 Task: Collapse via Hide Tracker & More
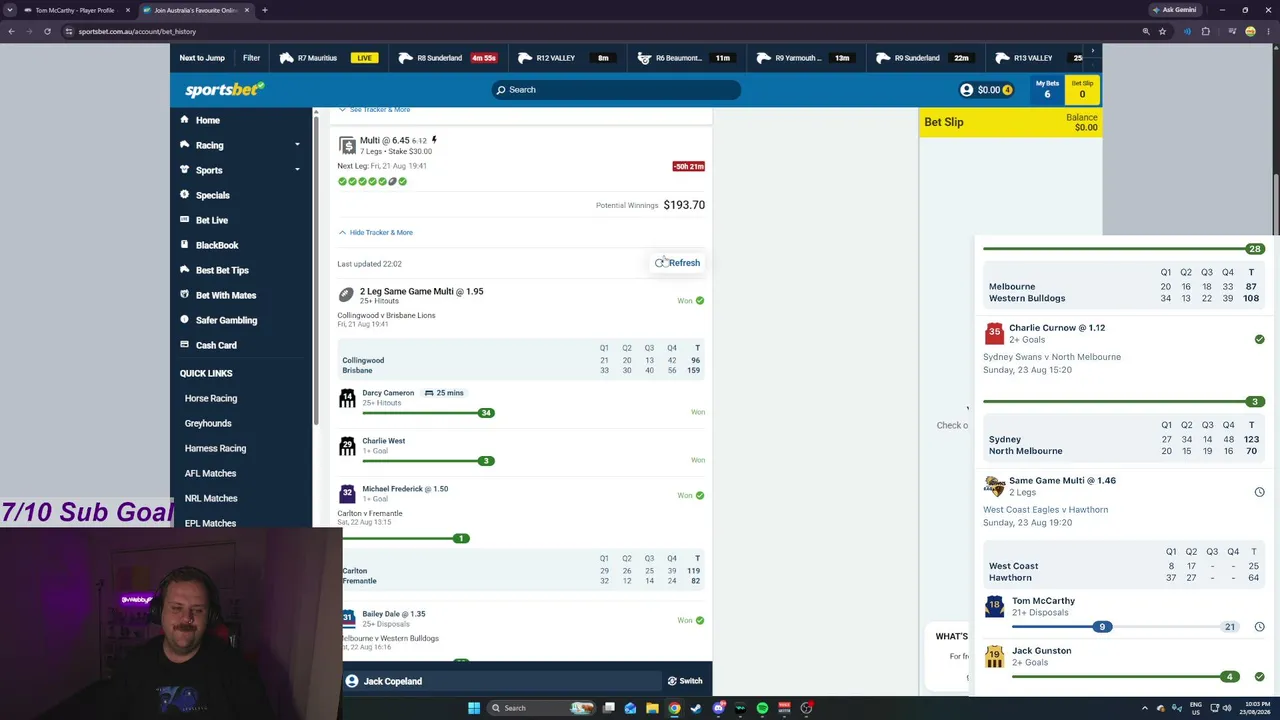coord(375,232)
